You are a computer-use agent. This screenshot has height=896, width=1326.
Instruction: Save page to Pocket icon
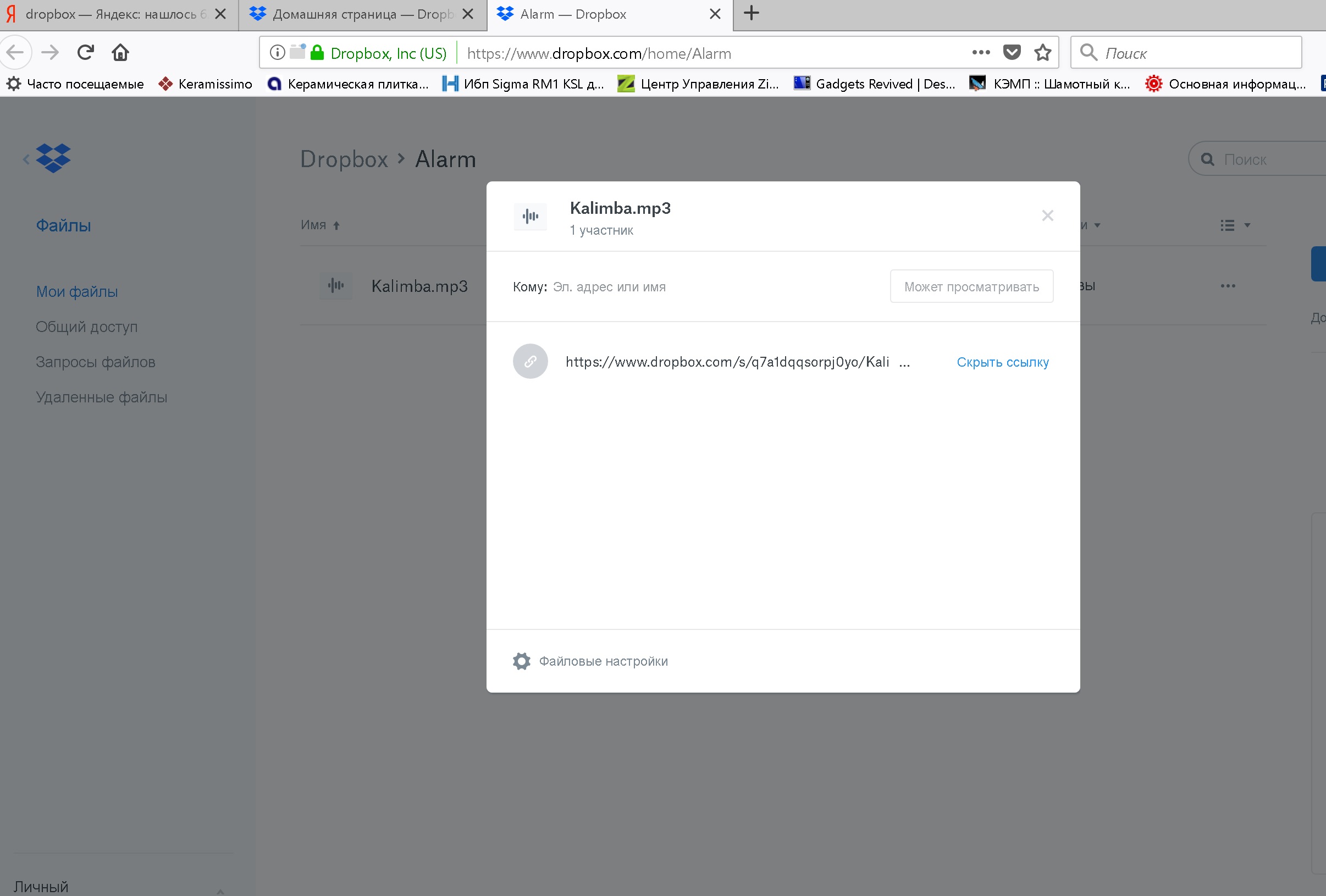coord(1011,53)
